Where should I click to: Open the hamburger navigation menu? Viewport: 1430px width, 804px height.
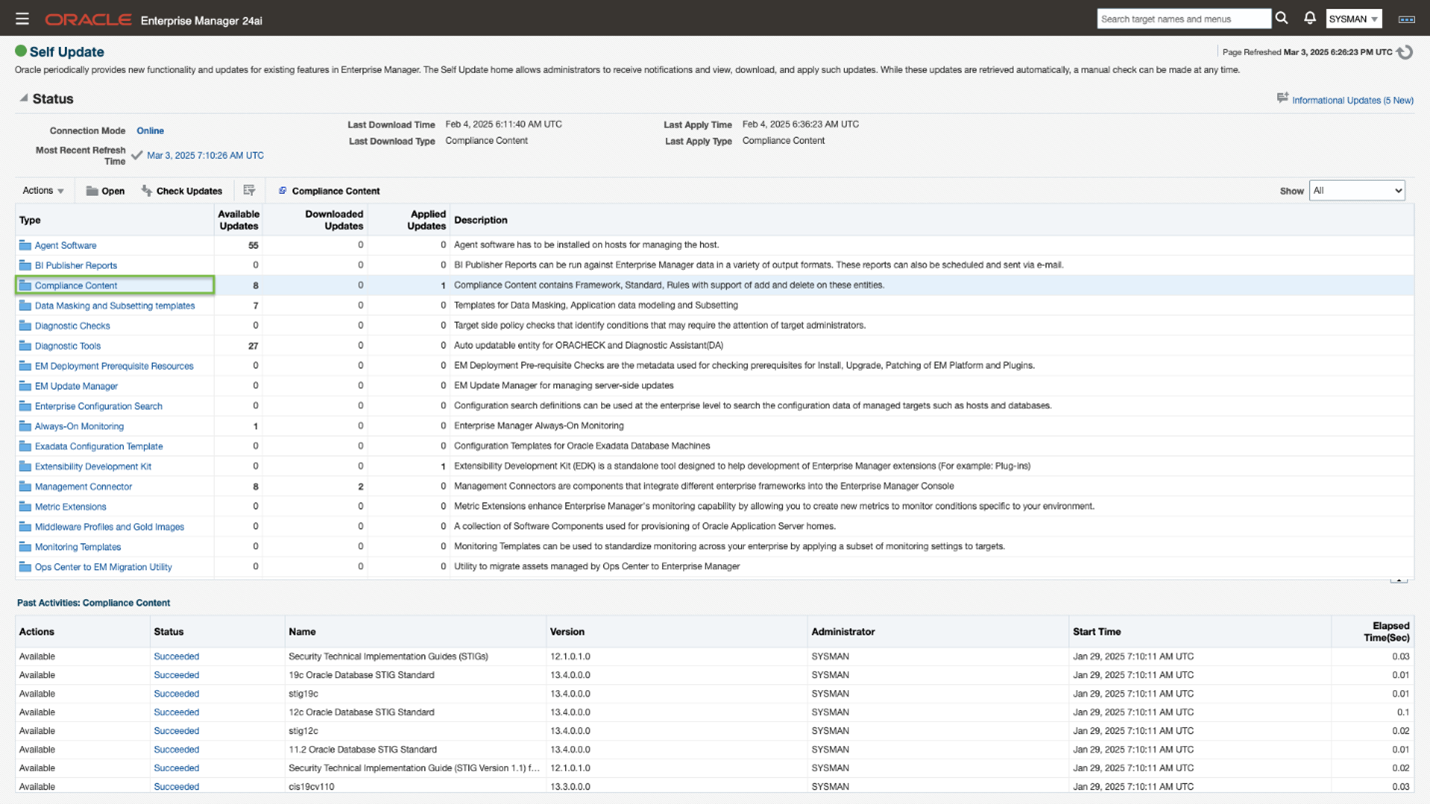tap(22, 19)
